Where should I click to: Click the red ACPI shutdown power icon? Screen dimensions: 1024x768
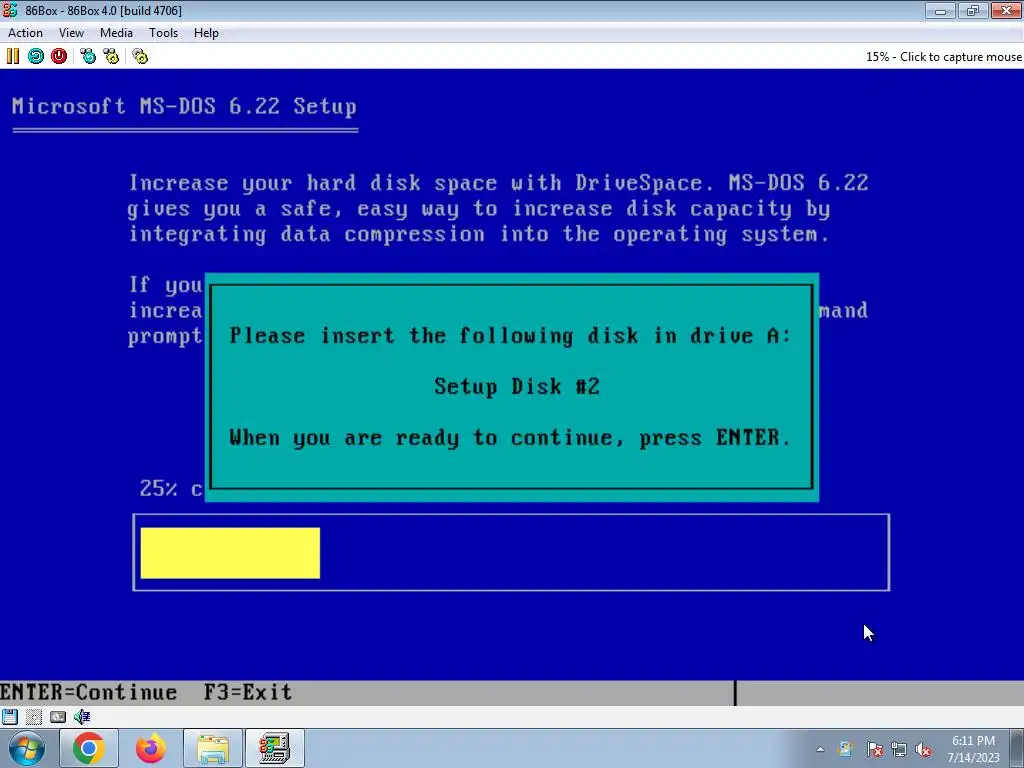(x=59, y=56)
